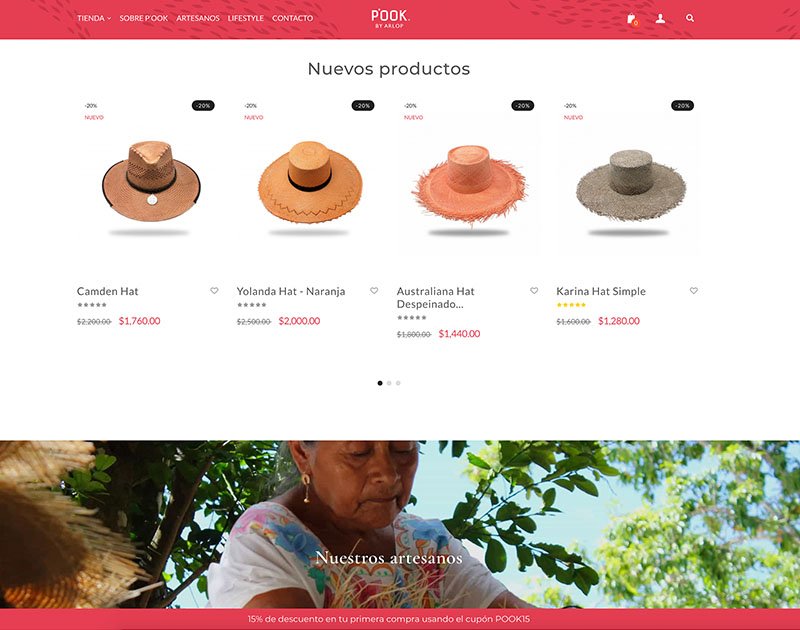Select the second carousel dot
This screenshot has width=800, height=630.
tap(389, 383)
